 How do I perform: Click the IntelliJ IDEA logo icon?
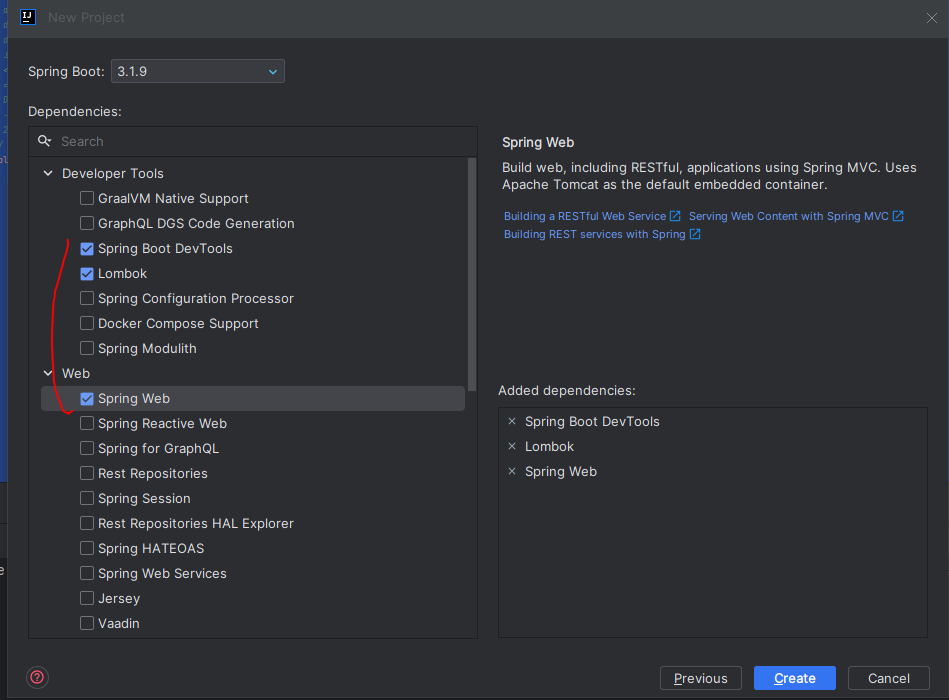click(28, 17)
